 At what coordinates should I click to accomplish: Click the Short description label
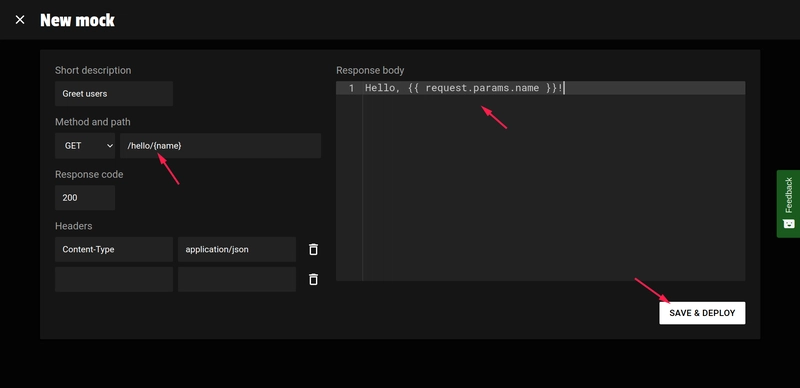(93, 70)
